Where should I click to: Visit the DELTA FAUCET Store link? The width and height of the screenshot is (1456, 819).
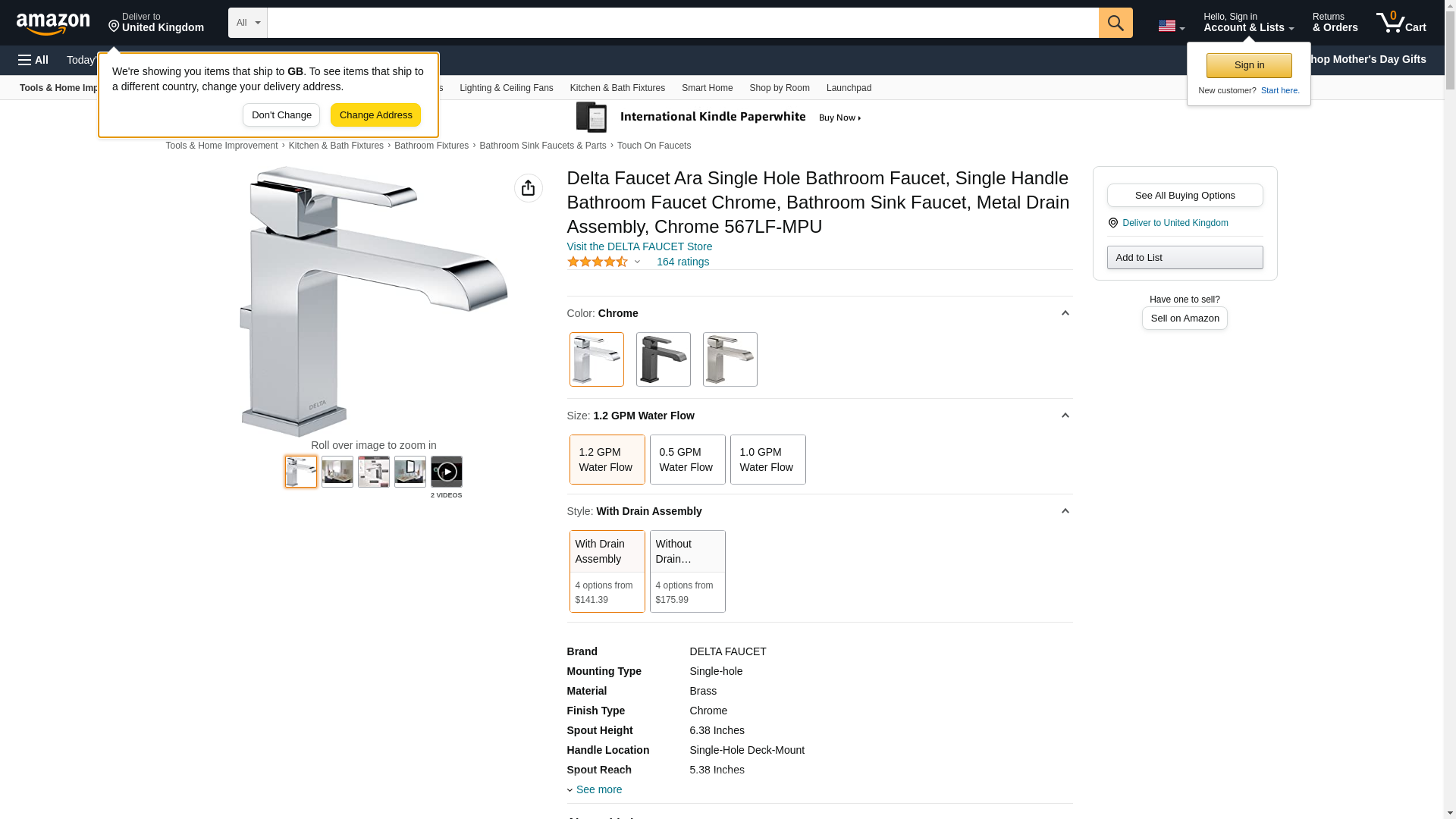point(639,246)
